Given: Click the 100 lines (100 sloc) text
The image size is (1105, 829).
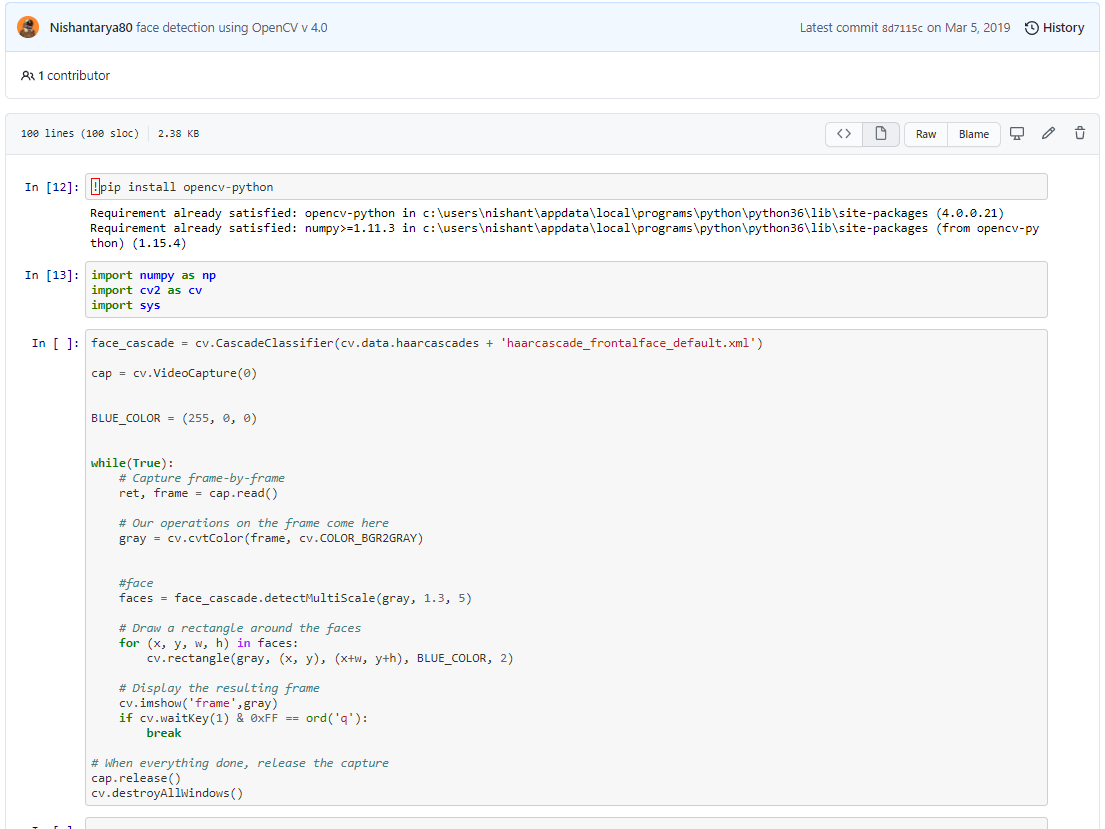Looking at the screenshot, I should click(80, 134).
